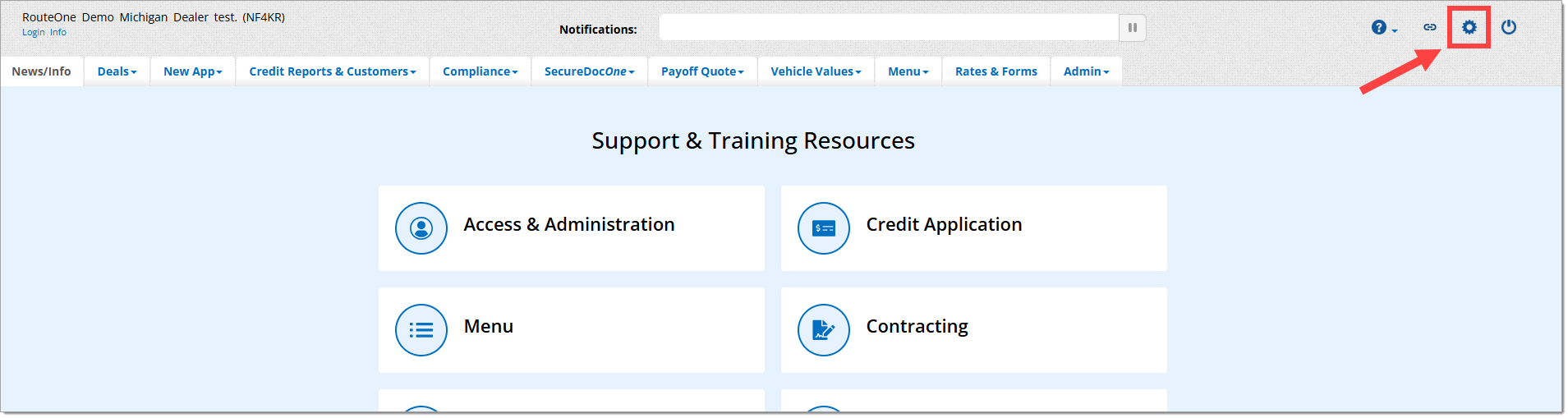Open the settings gear icon

tap(1469, 28)
